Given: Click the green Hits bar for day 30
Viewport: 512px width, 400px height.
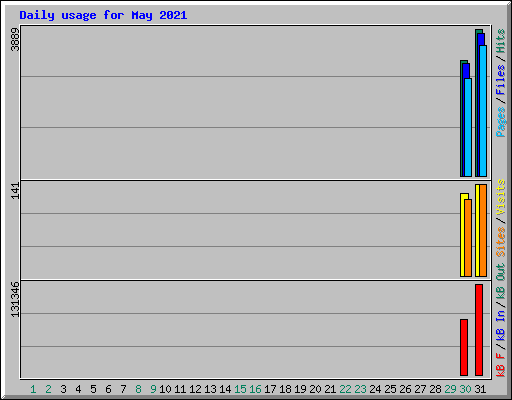Looking at the screenshot, I should (x=462, y=118).
